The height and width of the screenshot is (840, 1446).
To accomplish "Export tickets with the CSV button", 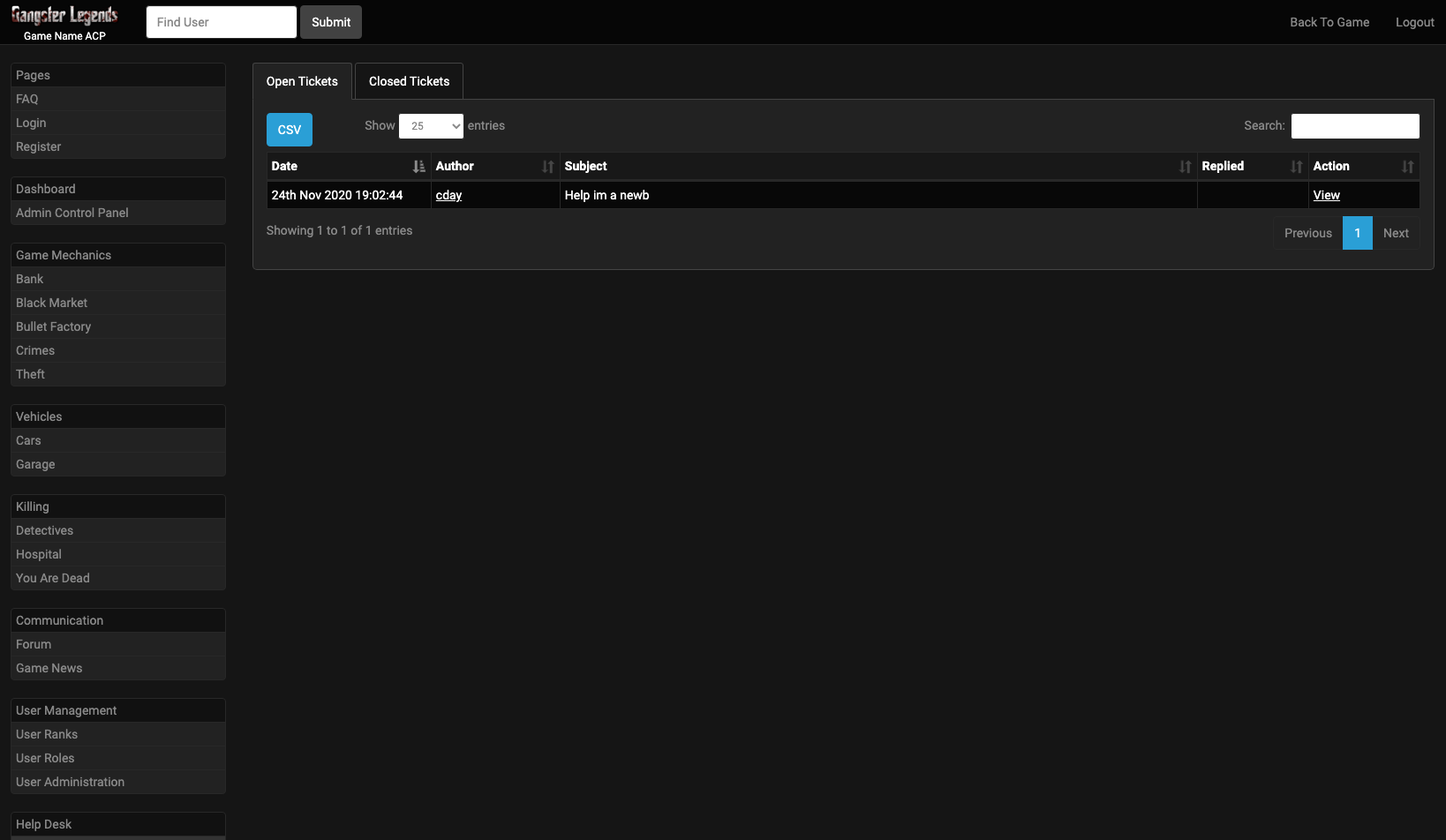I will coord(290,130).
